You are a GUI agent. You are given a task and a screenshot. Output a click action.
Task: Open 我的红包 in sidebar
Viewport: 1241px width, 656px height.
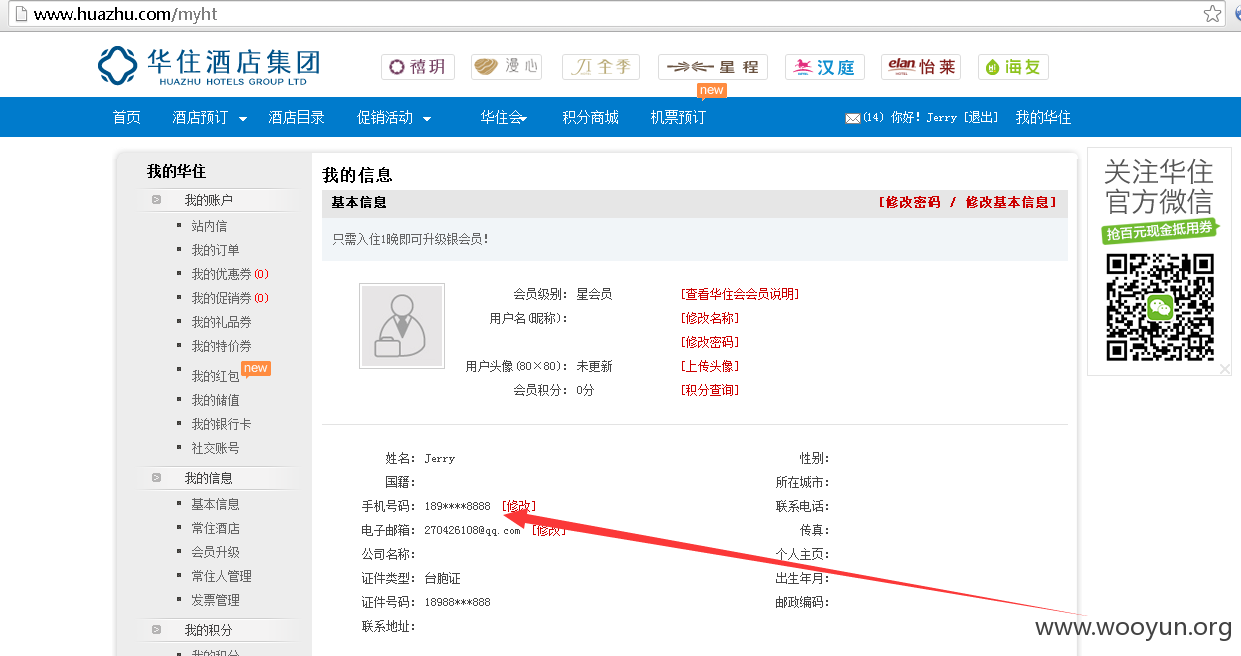point(215,376)
